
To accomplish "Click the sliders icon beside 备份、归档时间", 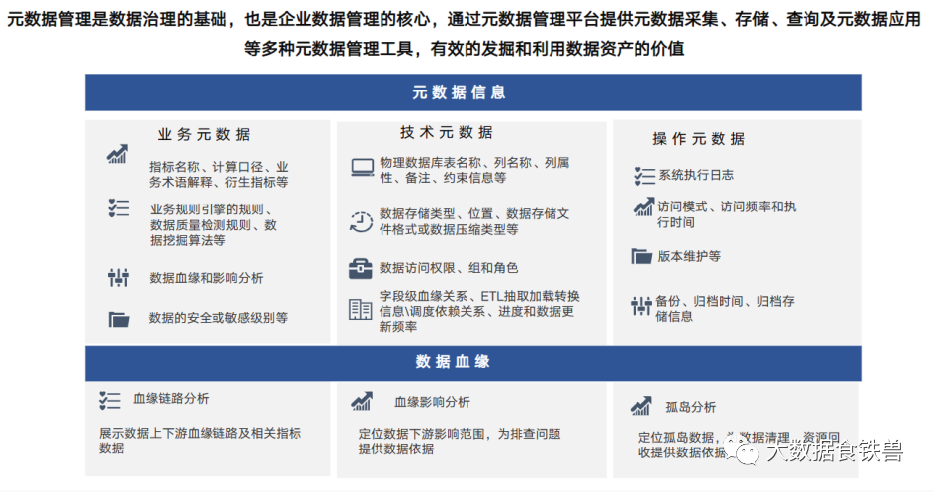I will 641,306.
